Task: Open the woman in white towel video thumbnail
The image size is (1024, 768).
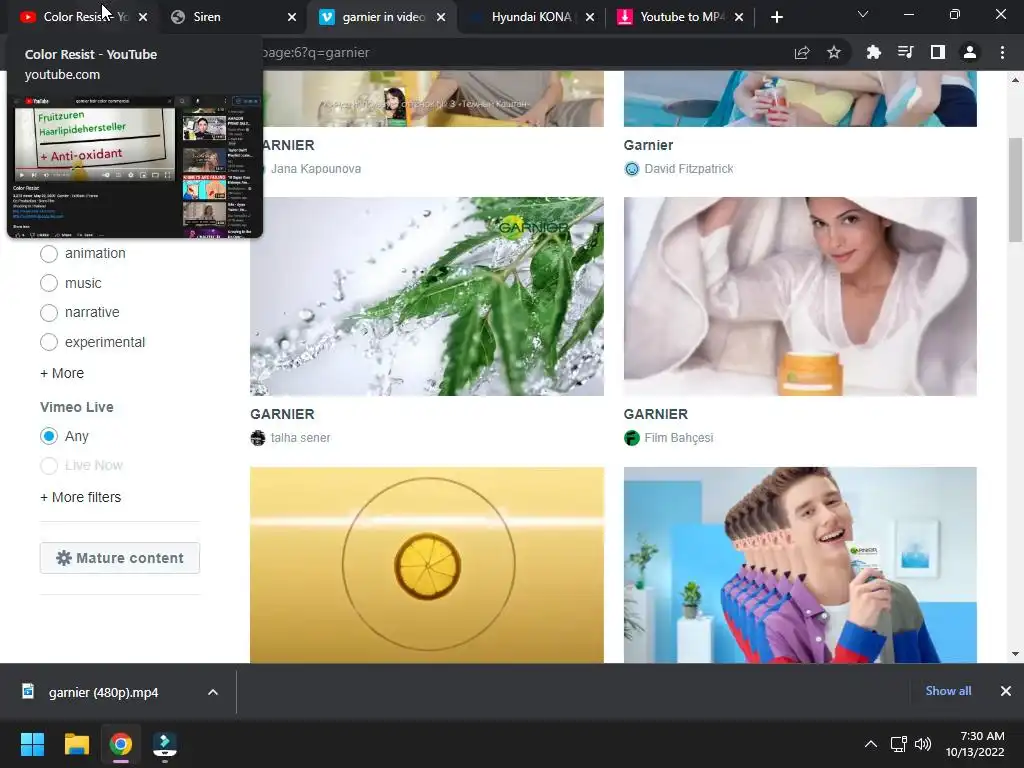Action: coord(800,296)
